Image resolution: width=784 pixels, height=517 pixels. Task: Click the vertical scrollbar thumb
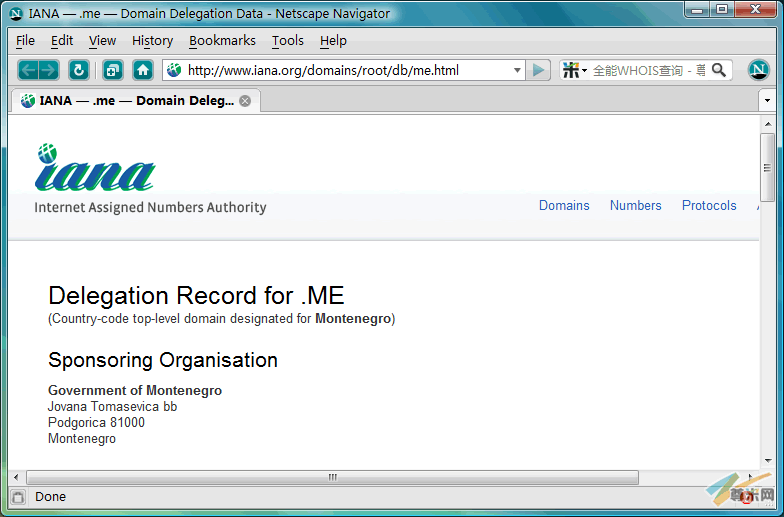[x=768, y=168]
